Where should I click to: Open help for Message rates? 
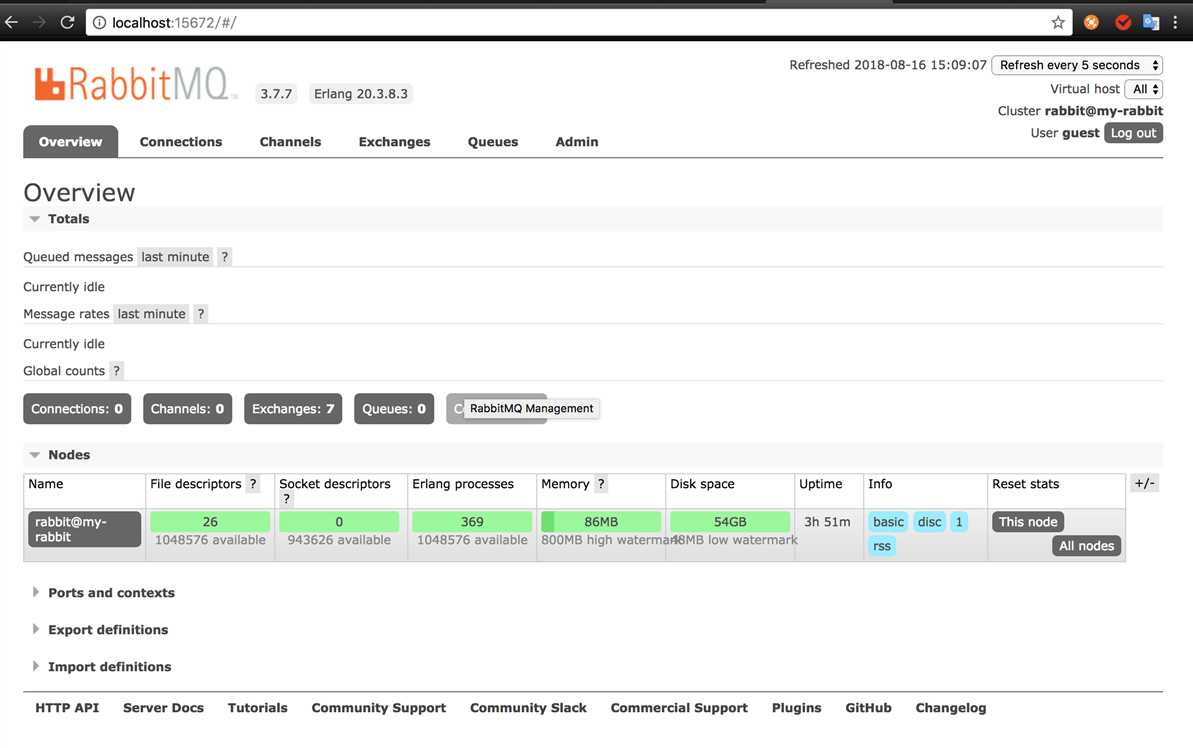point(201,314)
